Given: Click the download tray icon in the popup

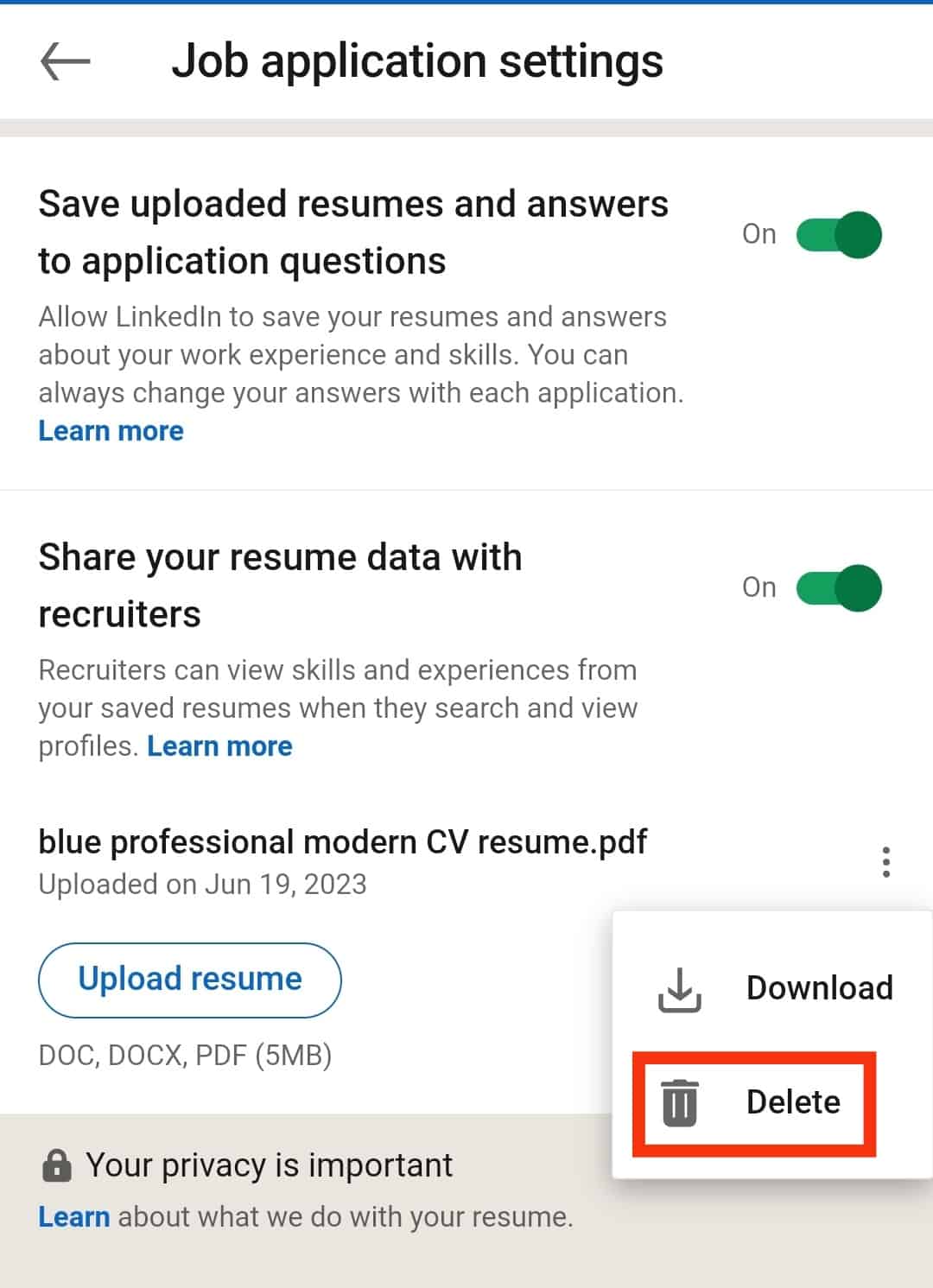Looking at the screenshot, I should pyautogui.click(x=680, y=989).
